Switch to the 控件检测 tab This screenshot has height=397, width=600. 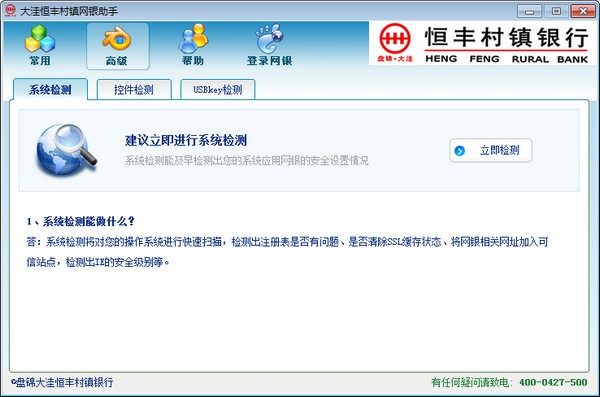coord(134,90)
